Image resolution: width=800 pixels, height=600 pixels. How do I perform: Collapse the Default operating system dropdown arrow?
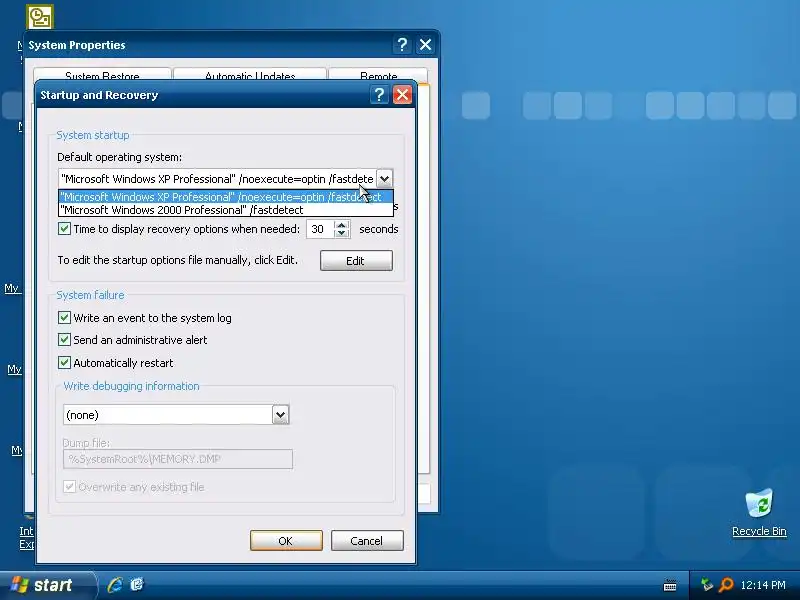point(384,179)
